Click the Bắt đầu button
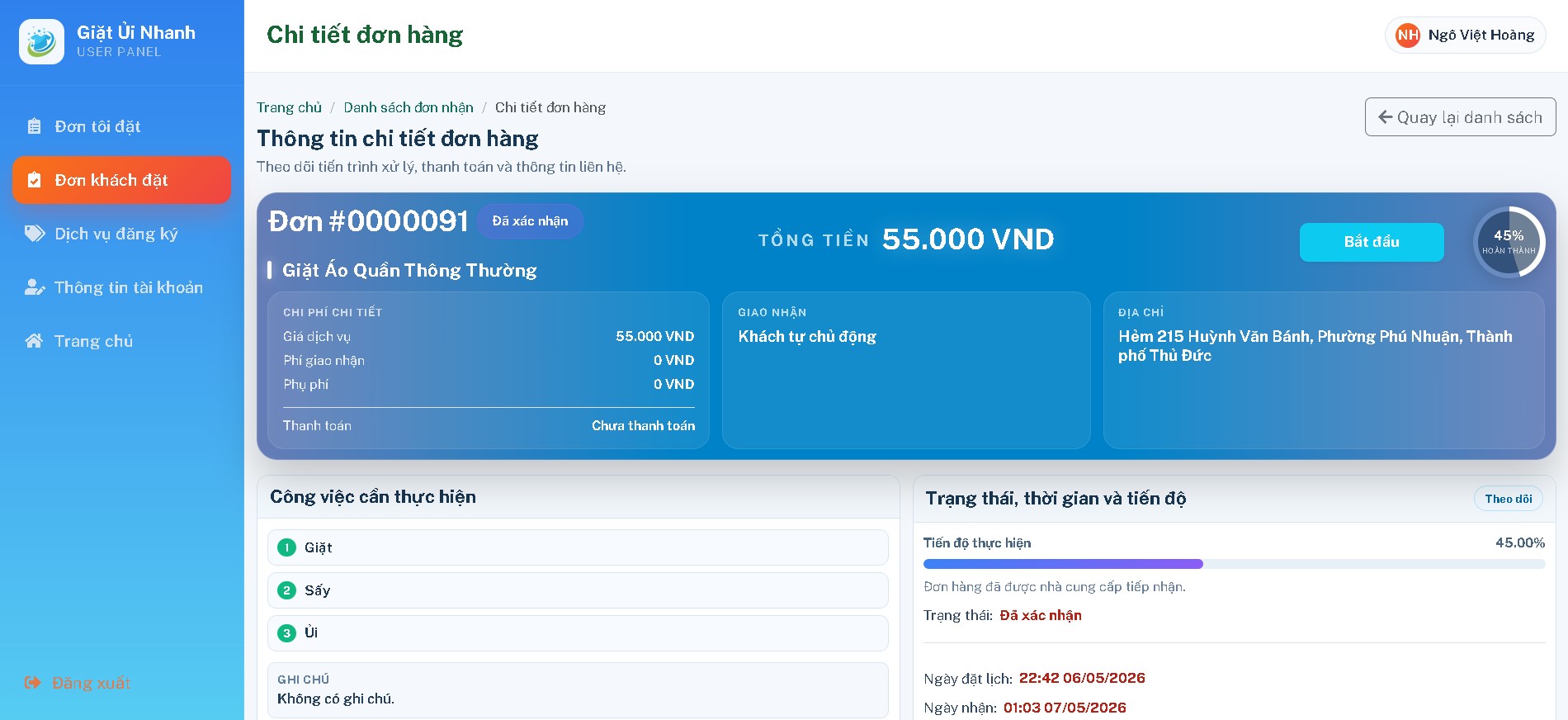The image size is (1568, 720). (1372, 242)
